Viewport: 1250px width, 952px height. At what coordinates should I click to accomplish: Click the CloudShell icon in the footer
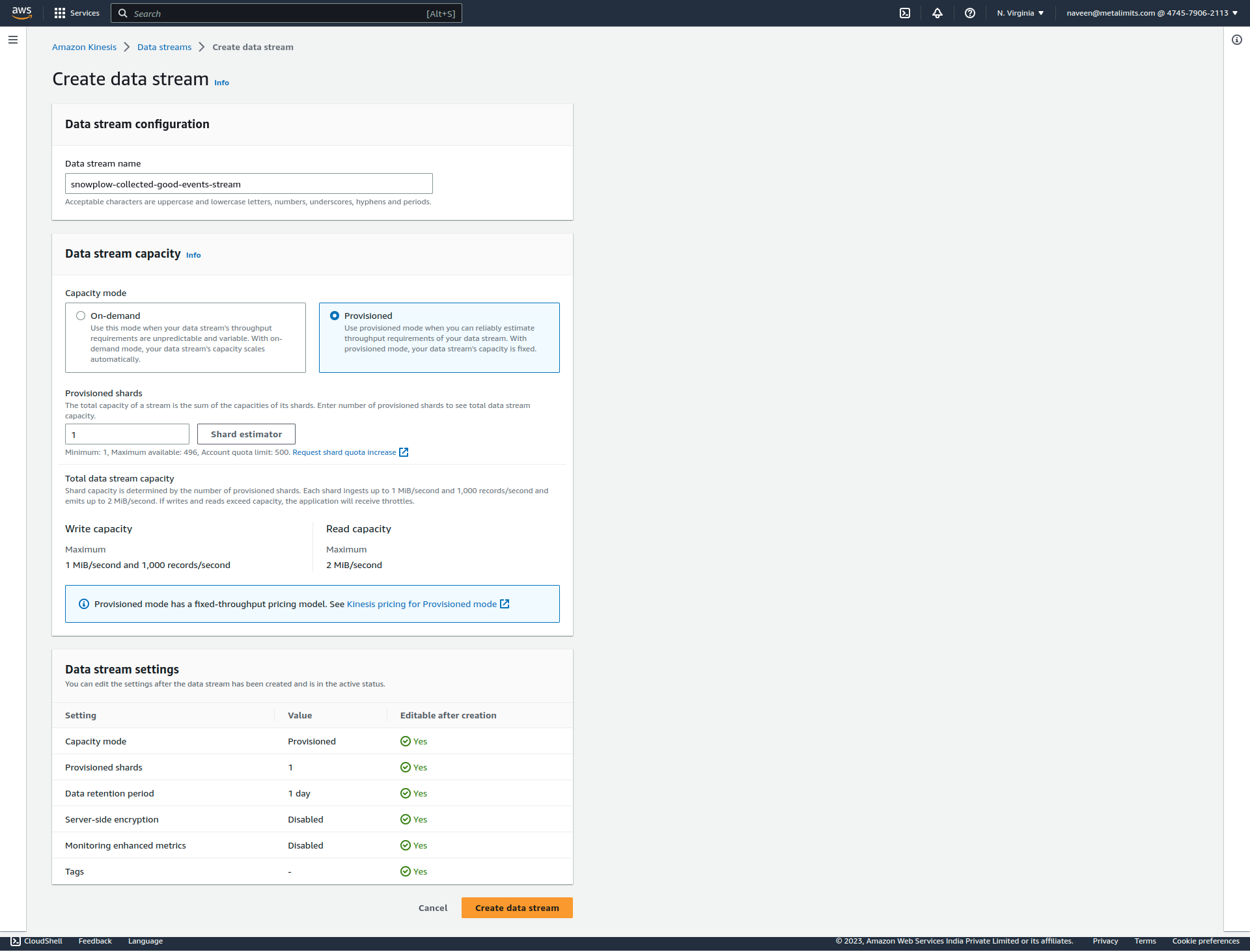pyautogui.click(x=16, y=941)
